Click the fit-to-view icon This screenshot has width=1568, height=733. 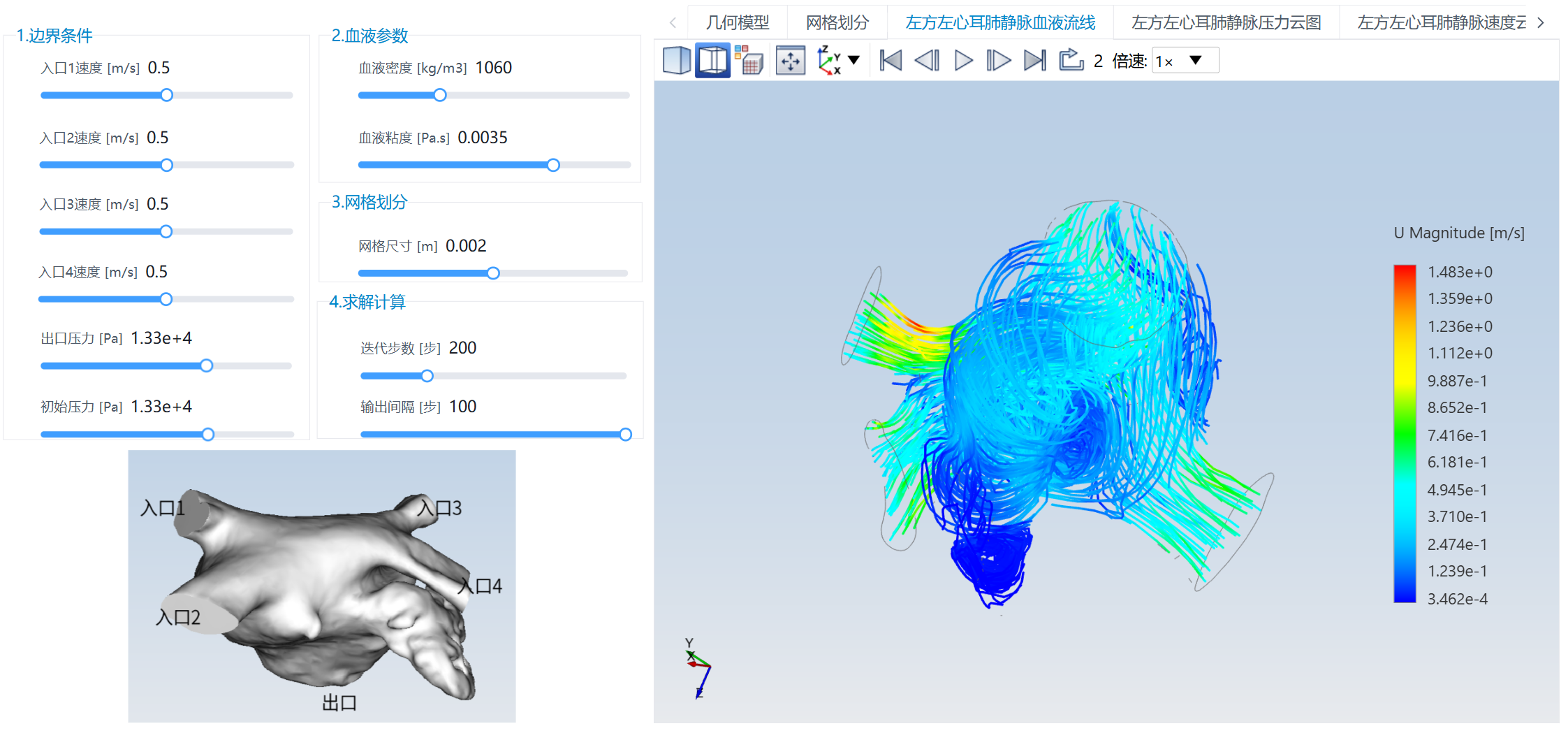coord(791,61)
